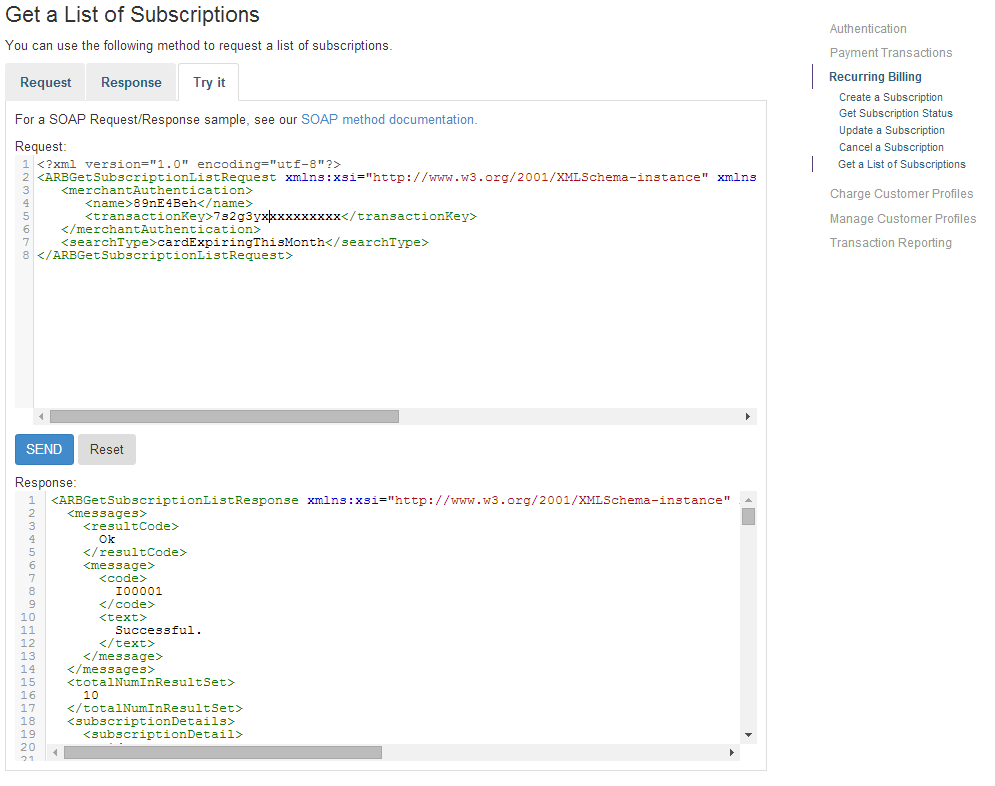Click the response pane's scroll down arrow
This screenshot has height=786, width=995.
pos(748,735)
